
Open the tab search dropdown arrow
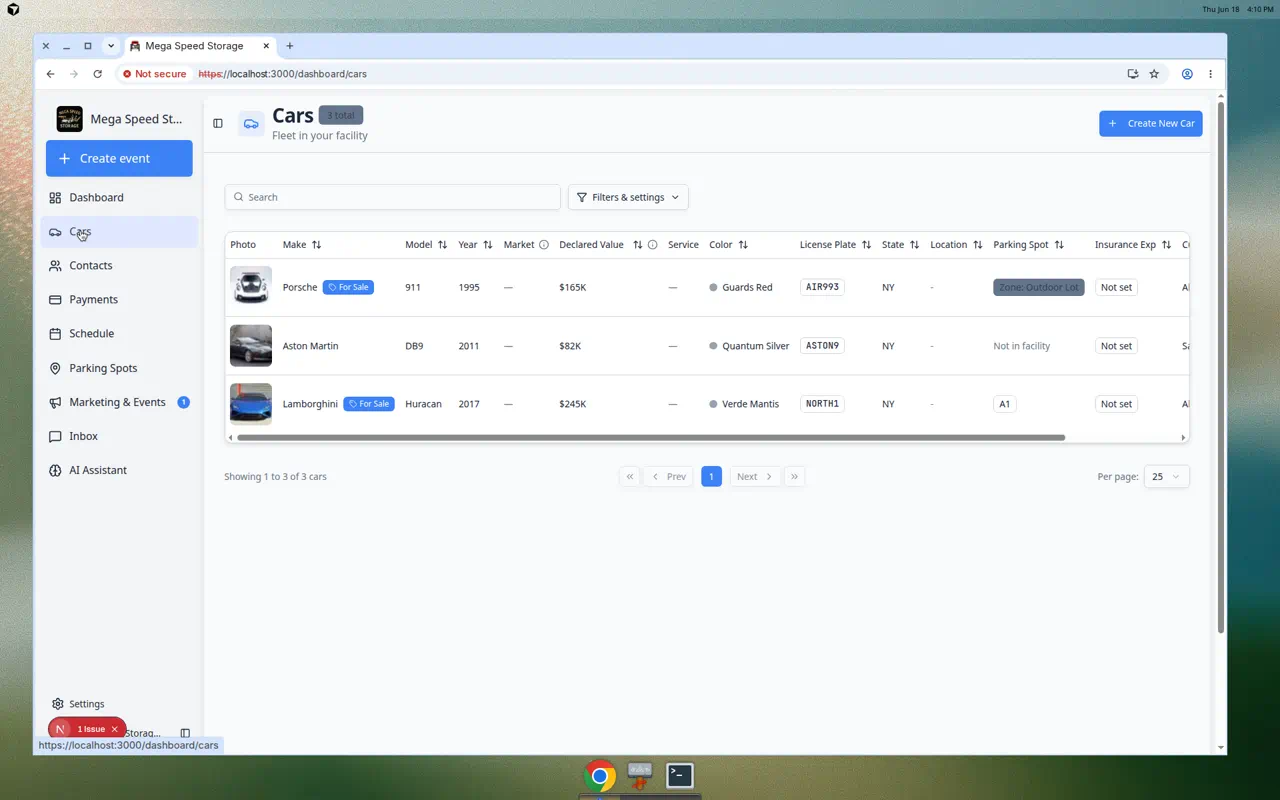point(111,46)
